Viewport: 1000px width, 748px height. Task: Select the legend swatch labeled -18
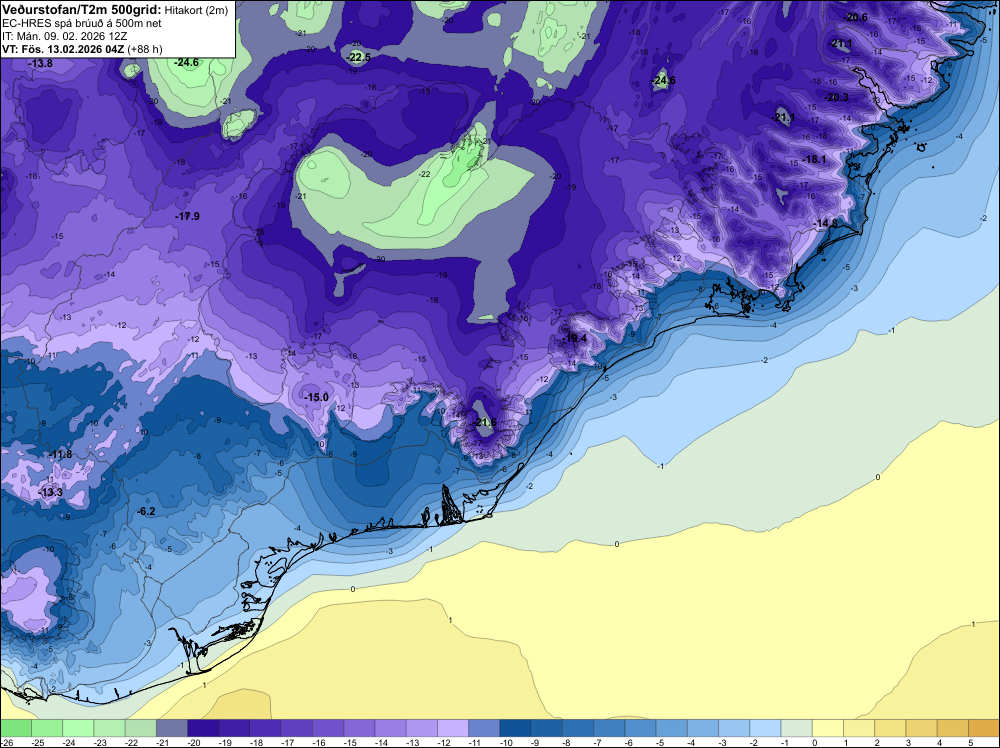[x=266, y=728]
